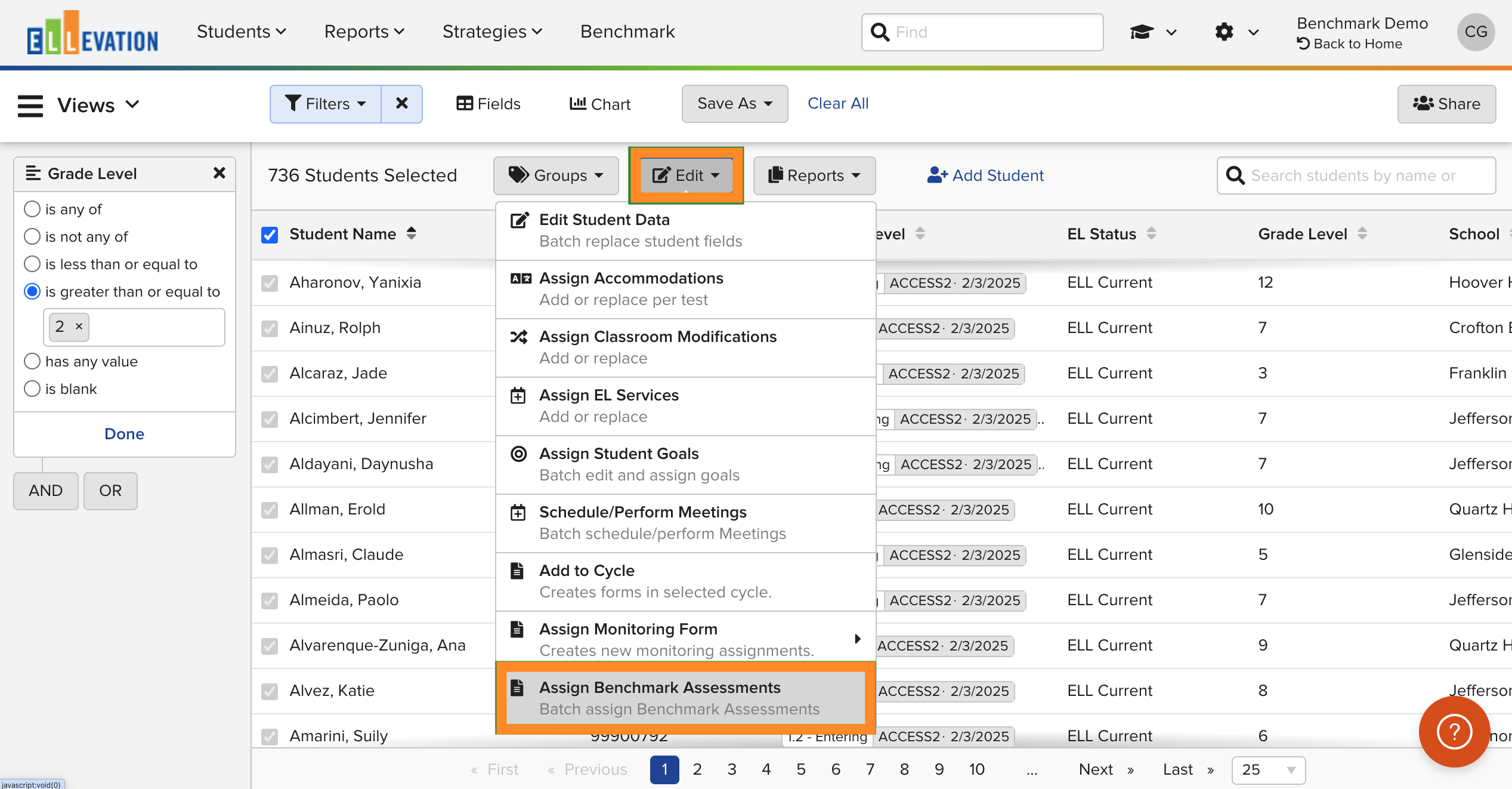Expand the Students navigation dropdown

point(242,32)
